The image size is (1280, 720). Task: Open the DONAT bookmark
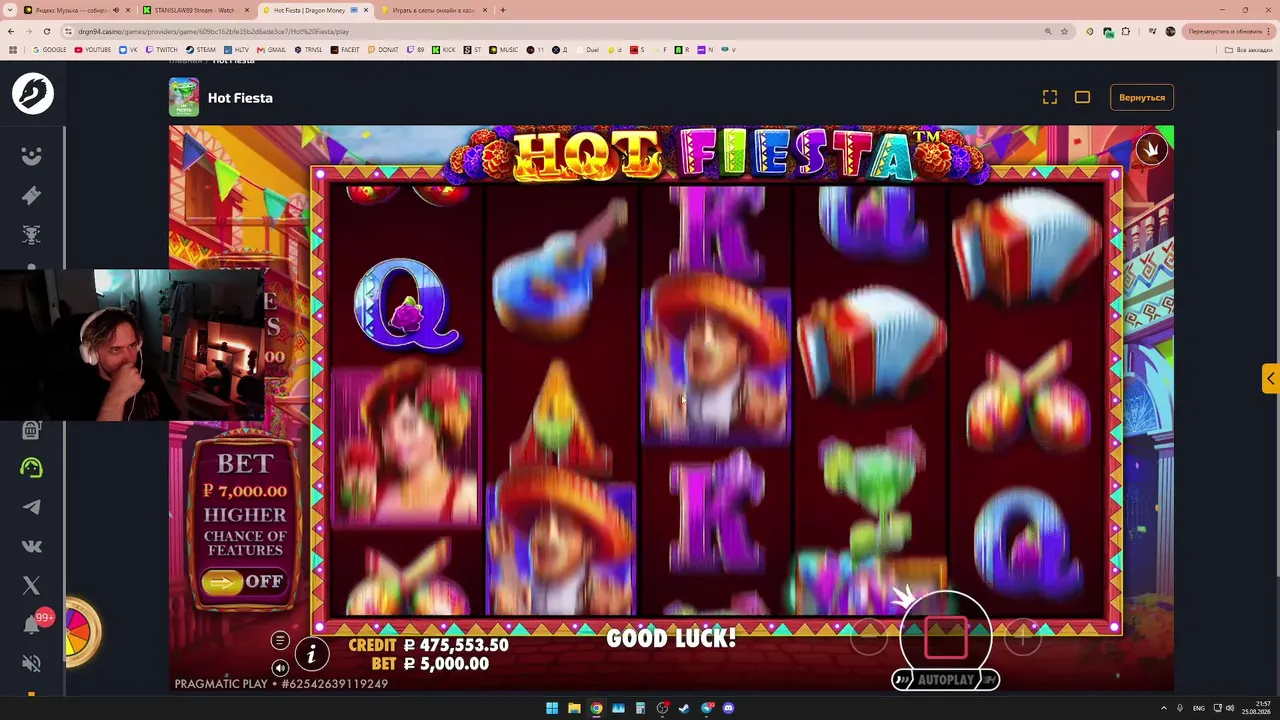[384, 49]
